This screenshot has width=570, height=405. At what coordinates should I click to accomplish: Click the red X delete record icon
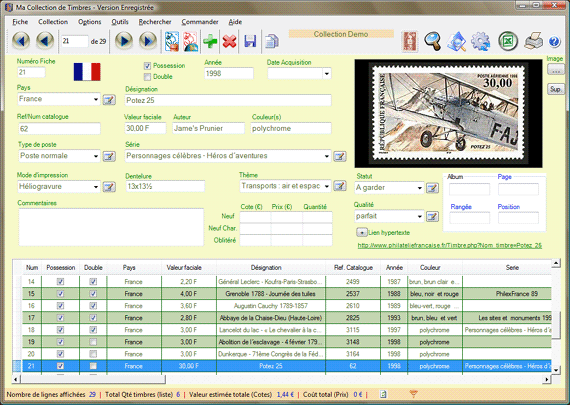click(x=229, y=41)
